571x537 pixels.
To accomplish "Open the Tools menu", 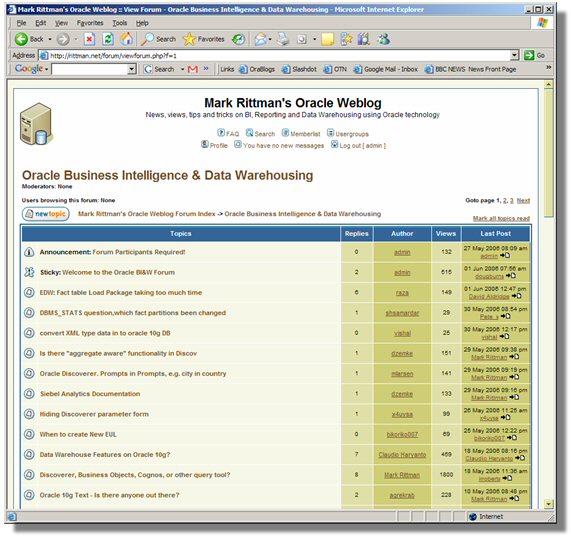I will coord(119,23).
